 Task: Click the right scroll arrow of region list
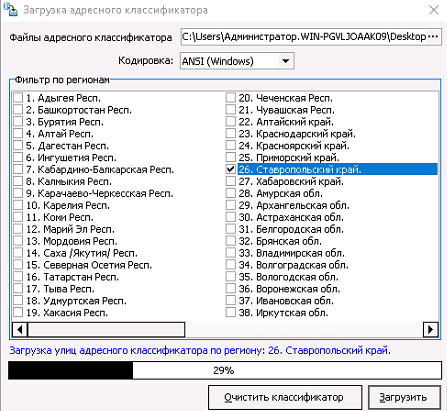430,330
